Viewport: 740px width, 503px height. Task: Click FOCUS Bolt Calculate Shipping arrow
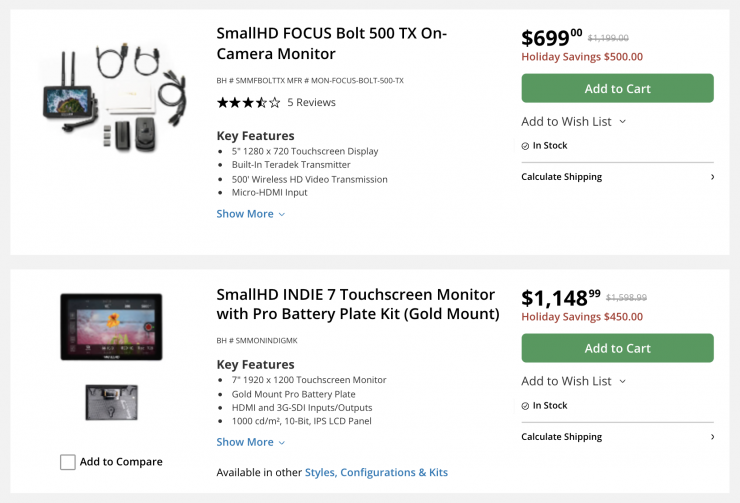point(712,177)
